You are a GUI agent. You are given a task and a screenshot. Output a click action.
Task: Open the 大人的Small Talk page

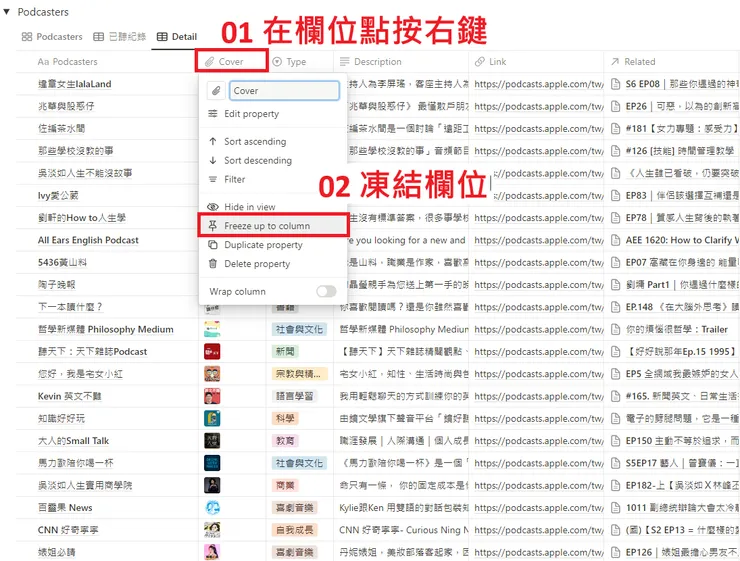(x=74, y=441)
